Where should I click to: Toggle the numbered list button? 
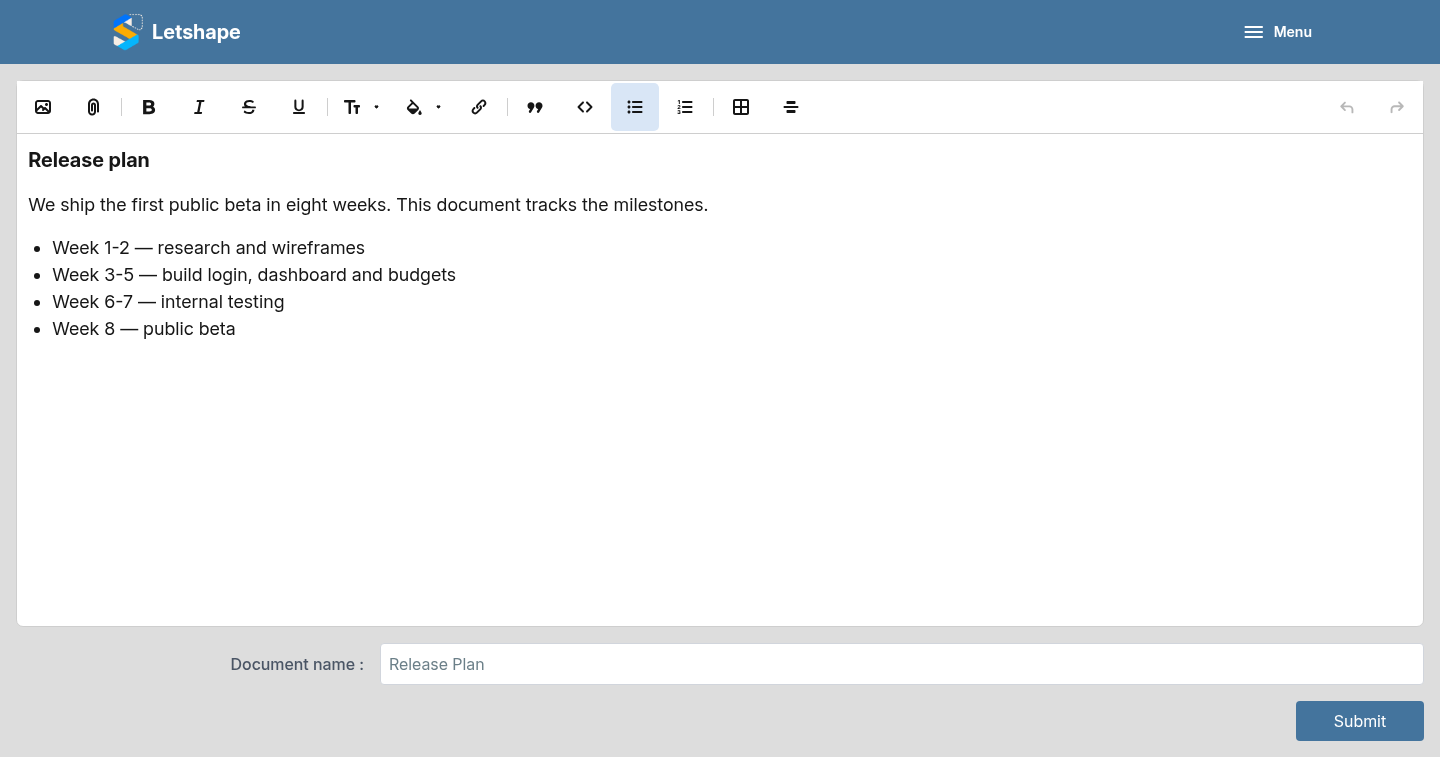685,107
